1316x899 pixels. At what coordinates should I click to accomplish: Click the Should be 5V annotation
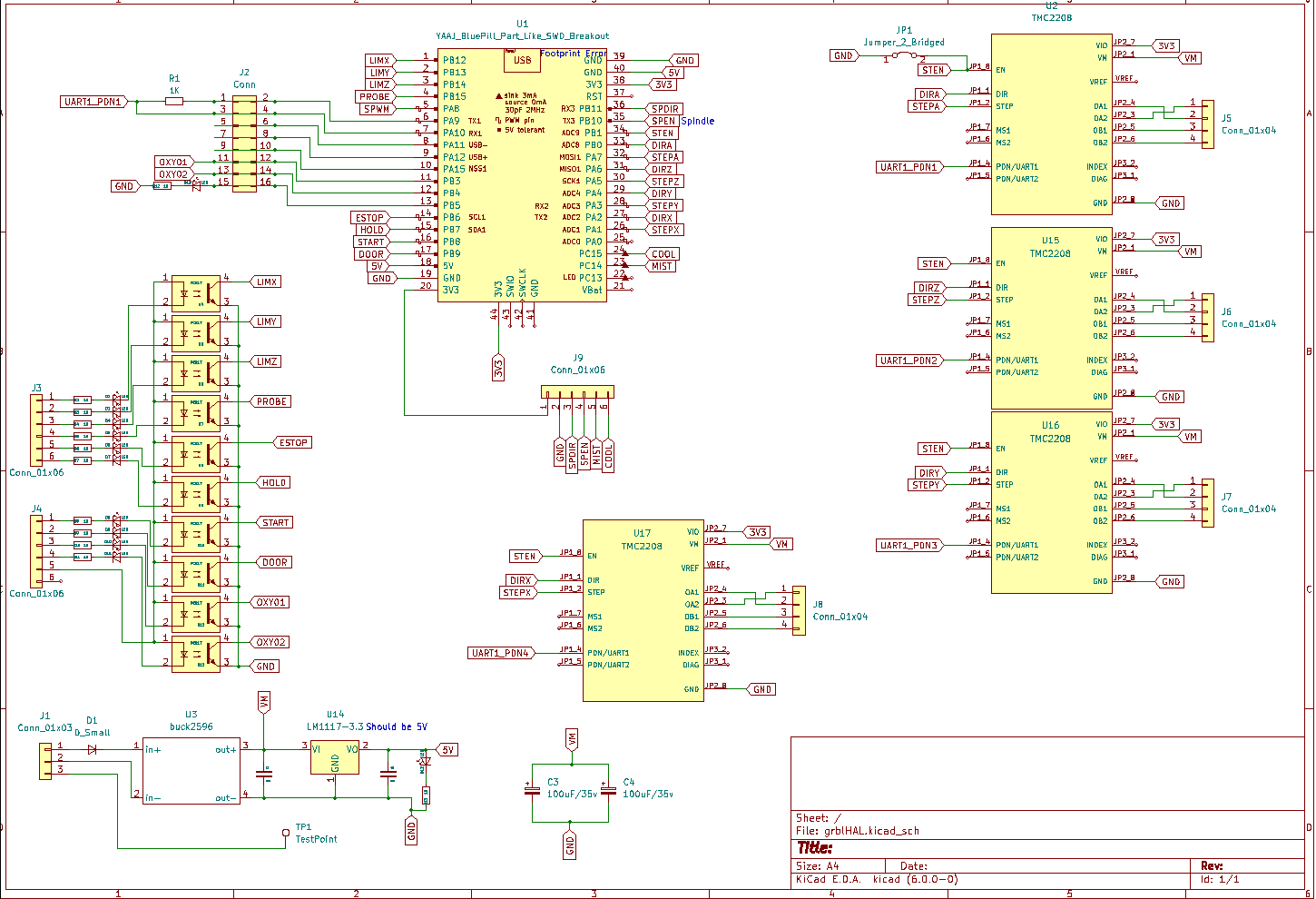click(x=397, y=726)
